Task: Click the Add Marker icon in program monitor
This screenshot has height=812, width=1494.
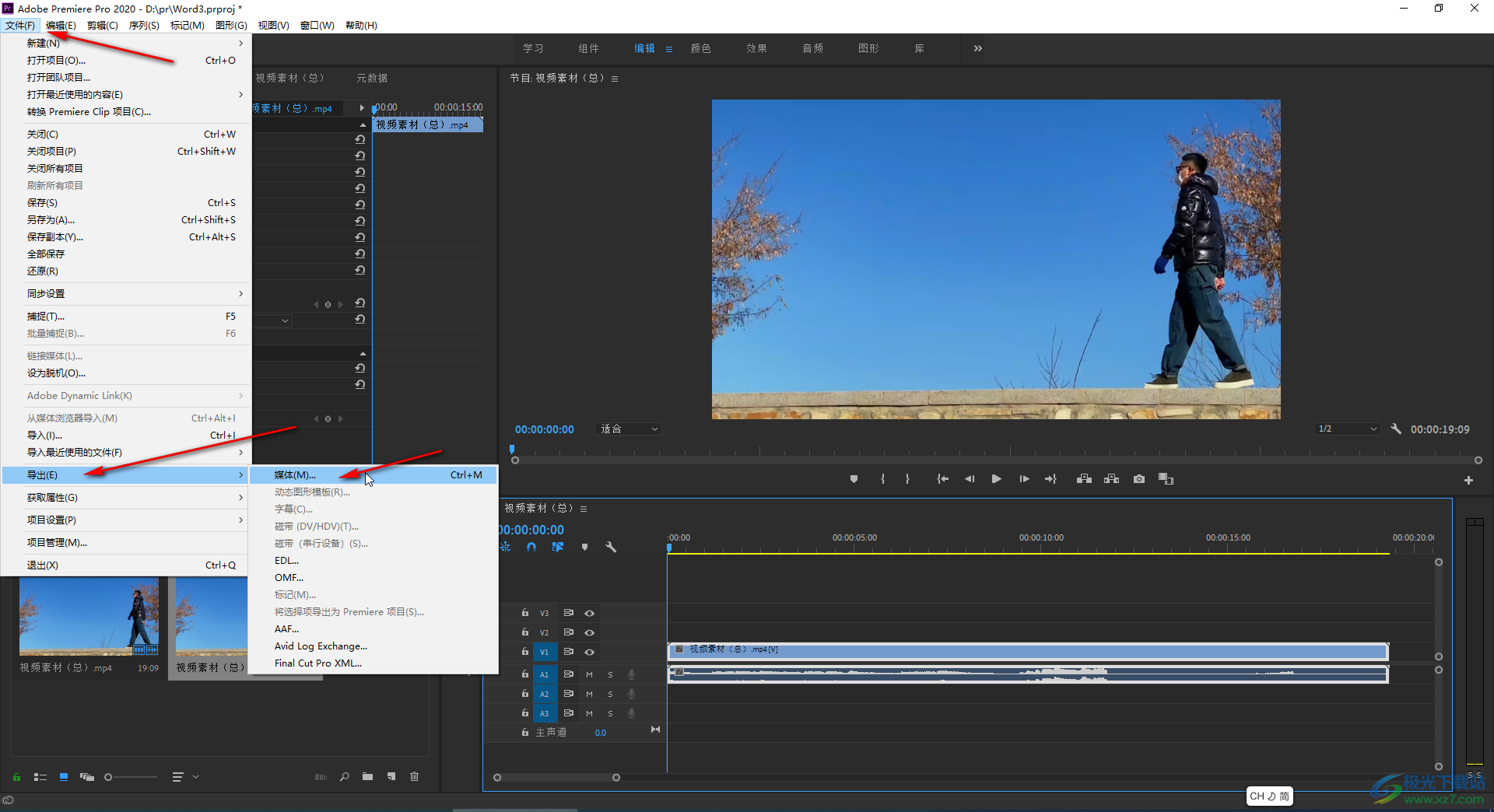Action: [854, 478]
